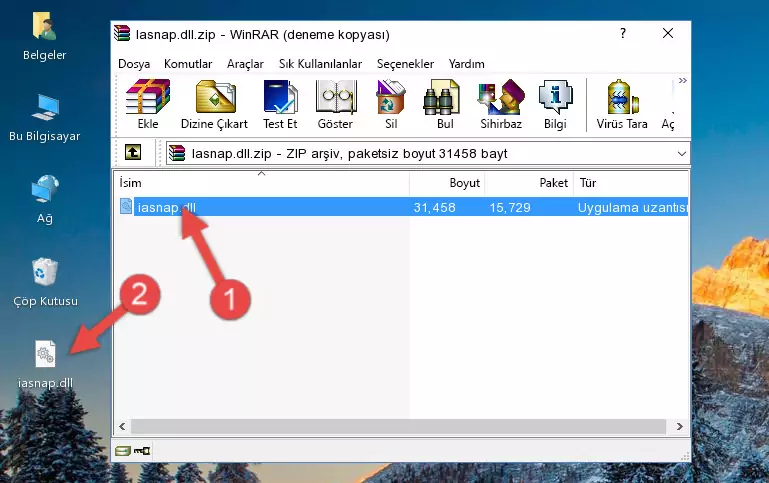Open the Araçlar menu
Viewport: 769px width, 483px height.
click(x=245, y=64)
